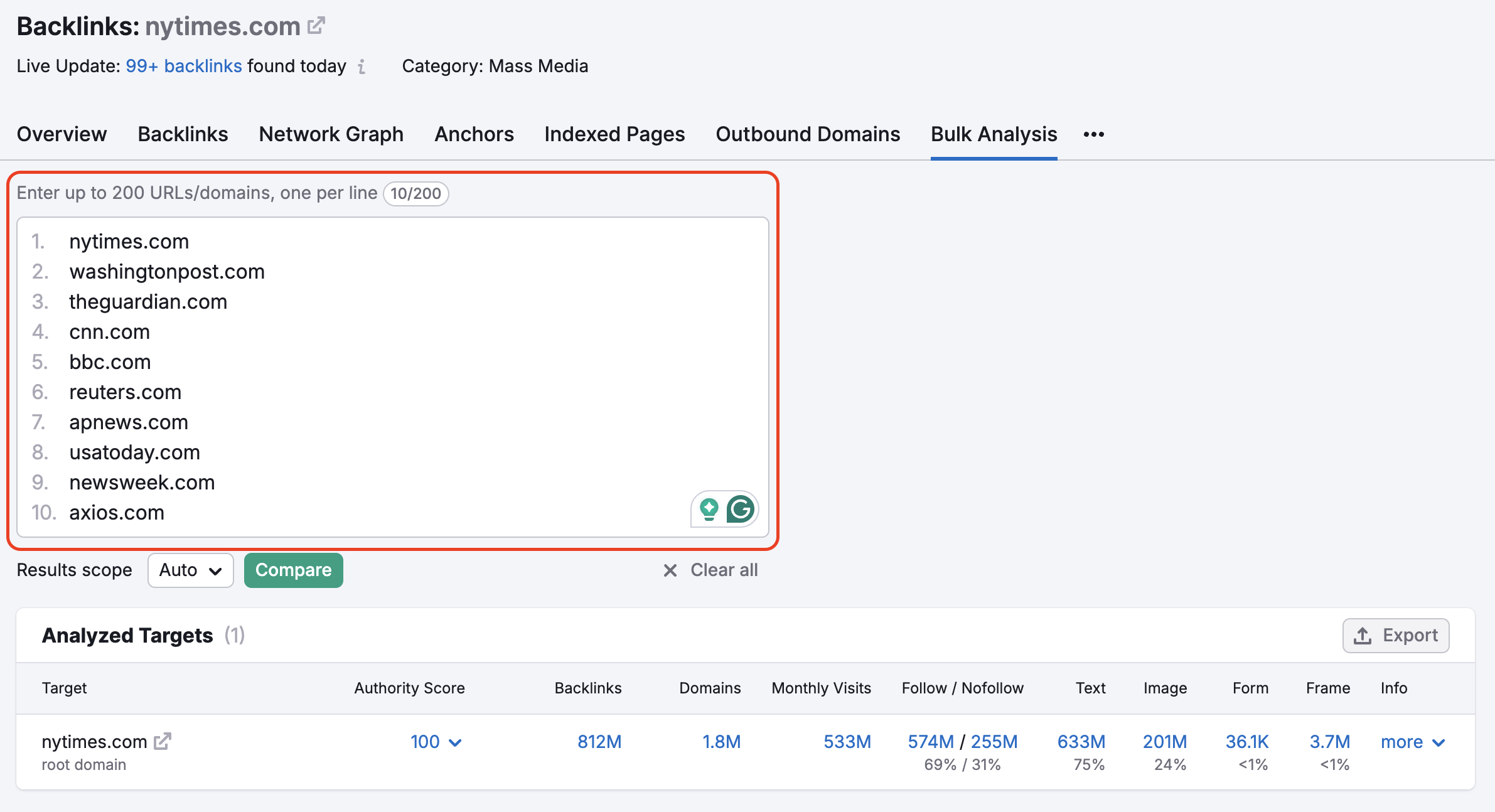Click the info icon next to Live Update
The width and height of the screenshot is (1495, 812).
pos(362,67)
